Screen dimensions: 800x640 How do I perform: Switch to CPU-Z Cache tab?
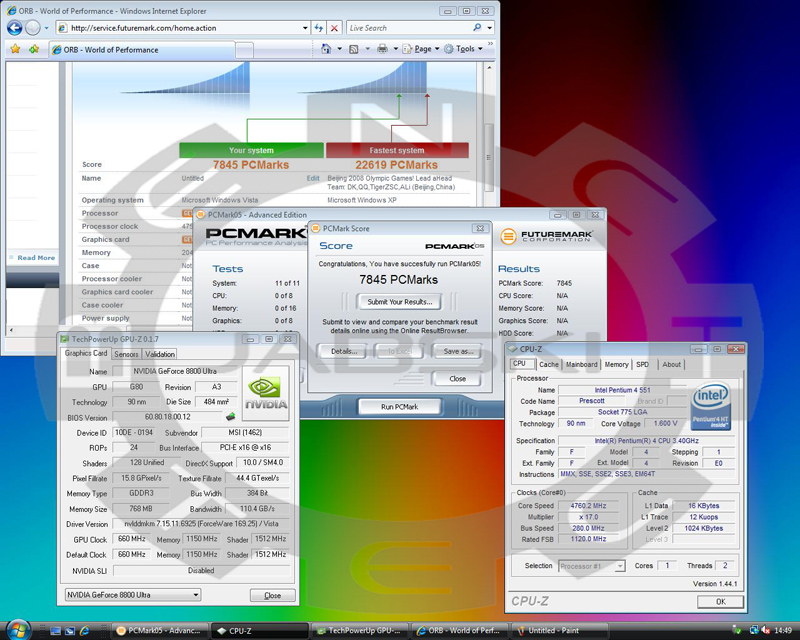(x=549, y=364)
